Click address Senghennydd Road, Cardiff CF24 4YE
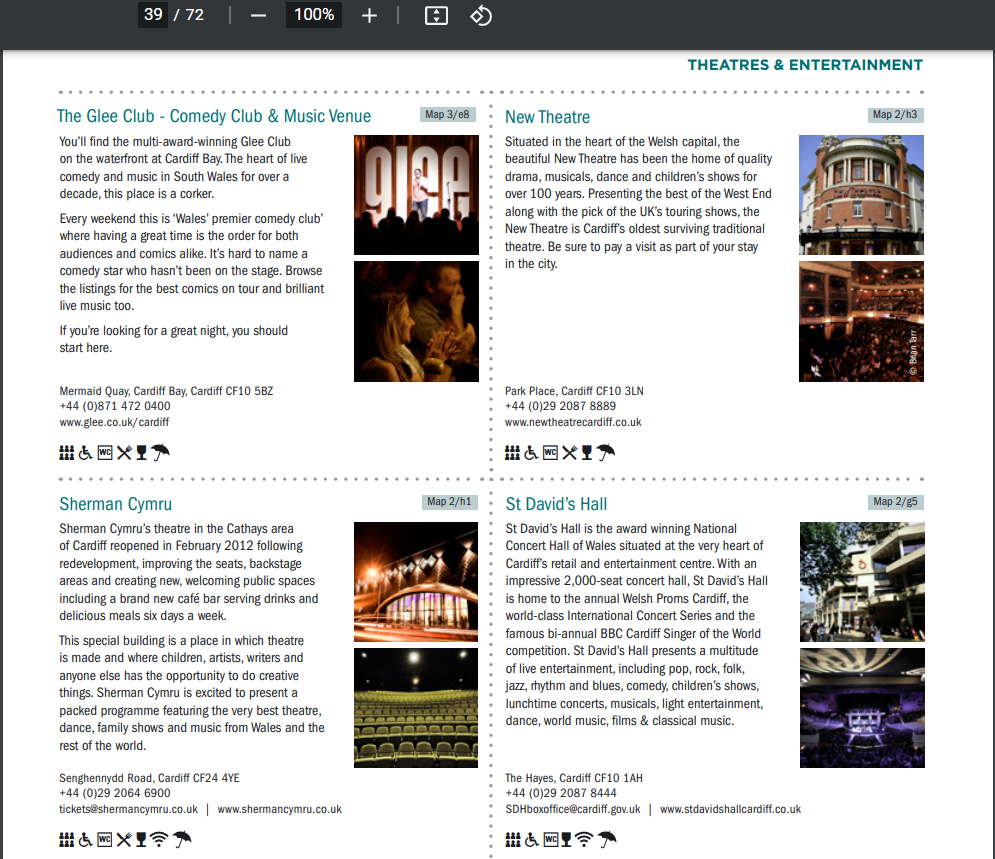Image resolution: width=995 pixels, height=859 pixels. pyautogui.click(x=149, y=778)
